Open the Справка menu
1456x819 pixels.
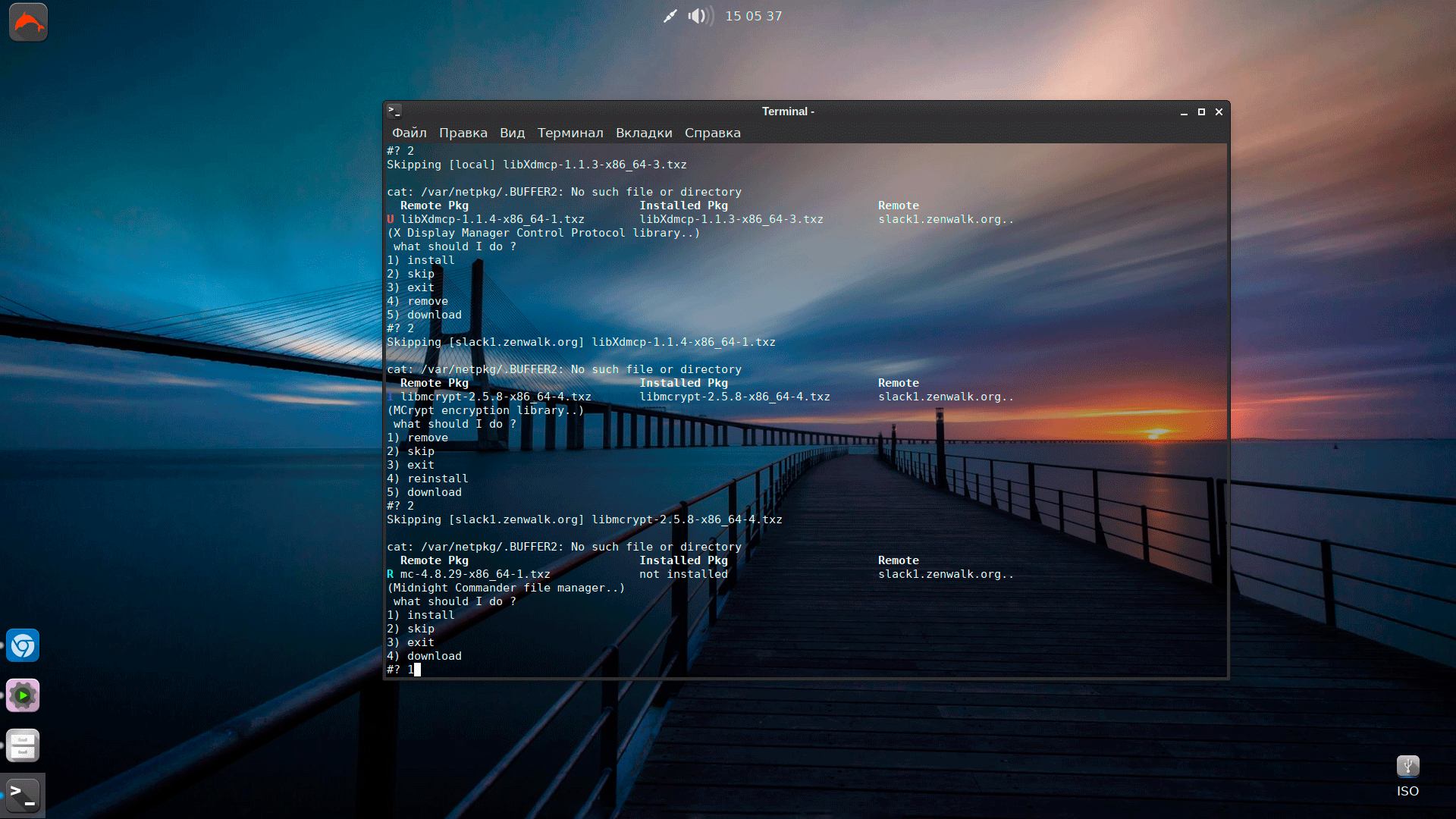coord(712,133)
